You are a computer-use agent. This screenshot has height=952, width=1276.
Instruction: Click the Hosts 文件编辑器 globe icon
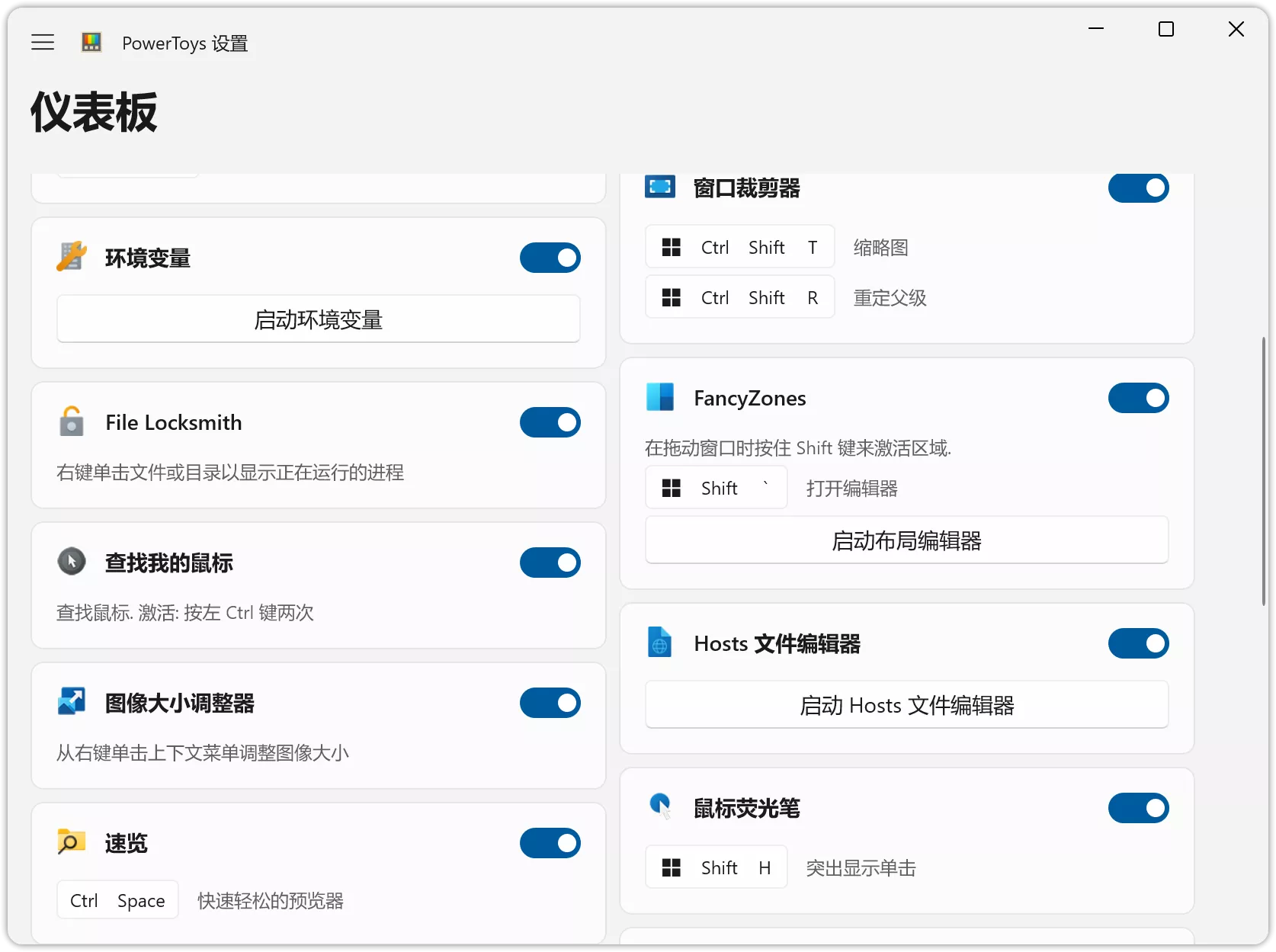(660, 643)
